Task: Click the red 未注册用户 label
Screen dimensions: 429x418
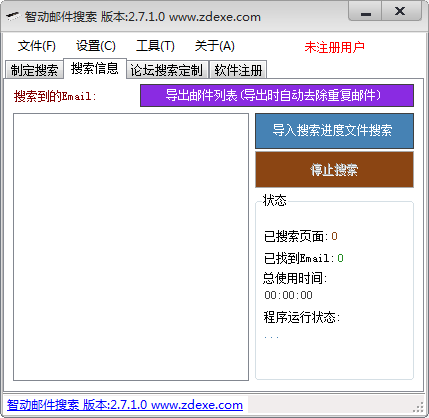Action: [x=334, y=47]
